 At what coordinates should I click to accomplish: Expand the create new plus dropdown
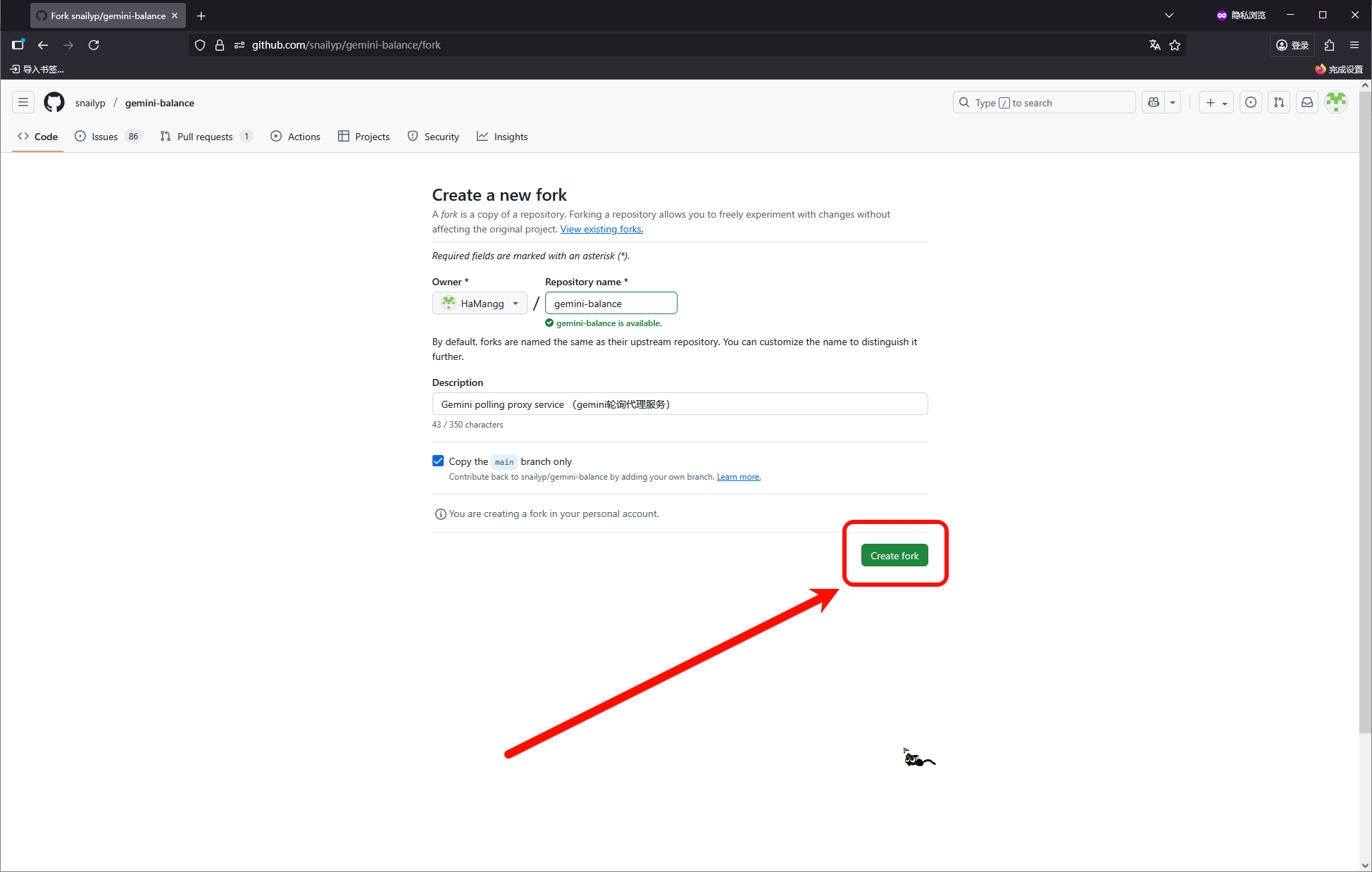1216,102
